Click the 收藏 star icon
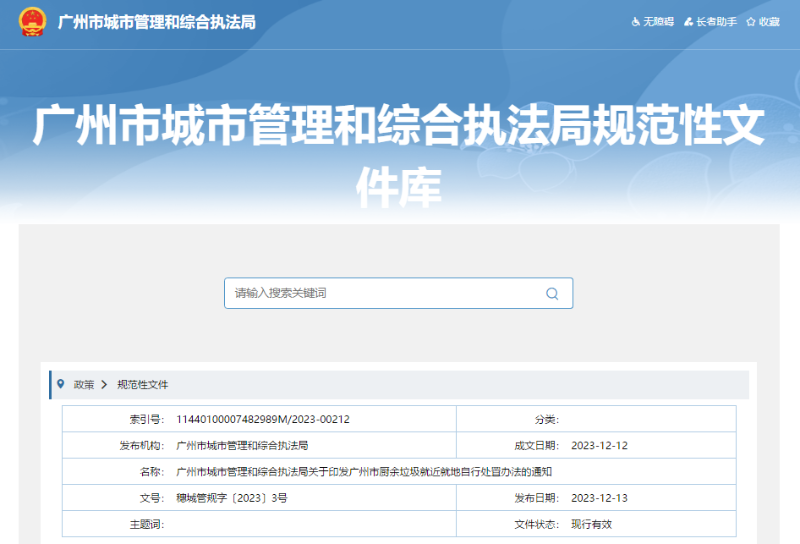 (750, 22)
